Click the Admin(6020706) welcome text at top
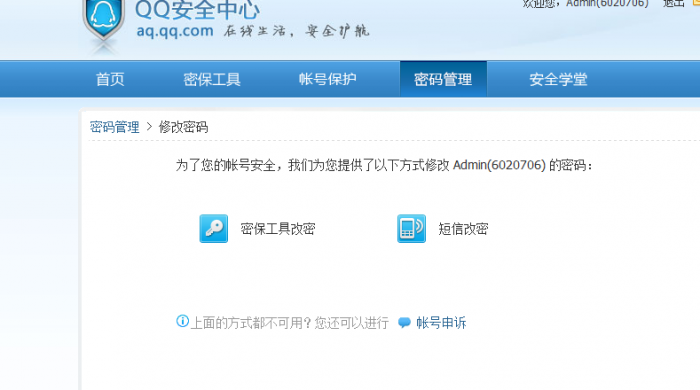Image resolution: width=700 pixels, height=390 pixels. coord(607,4)
